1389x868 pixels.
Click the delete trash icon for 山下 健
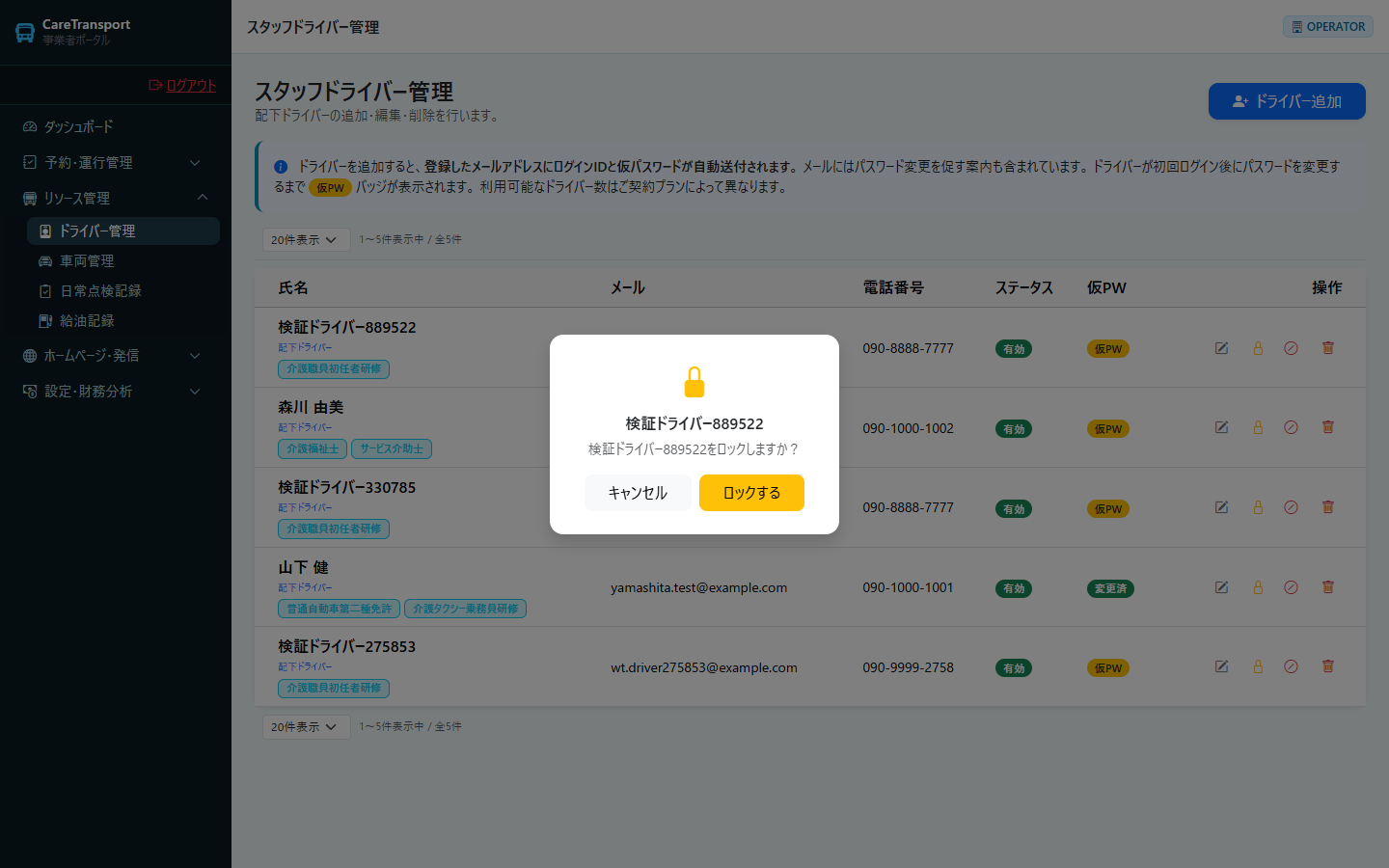[x=1328, y=587]
